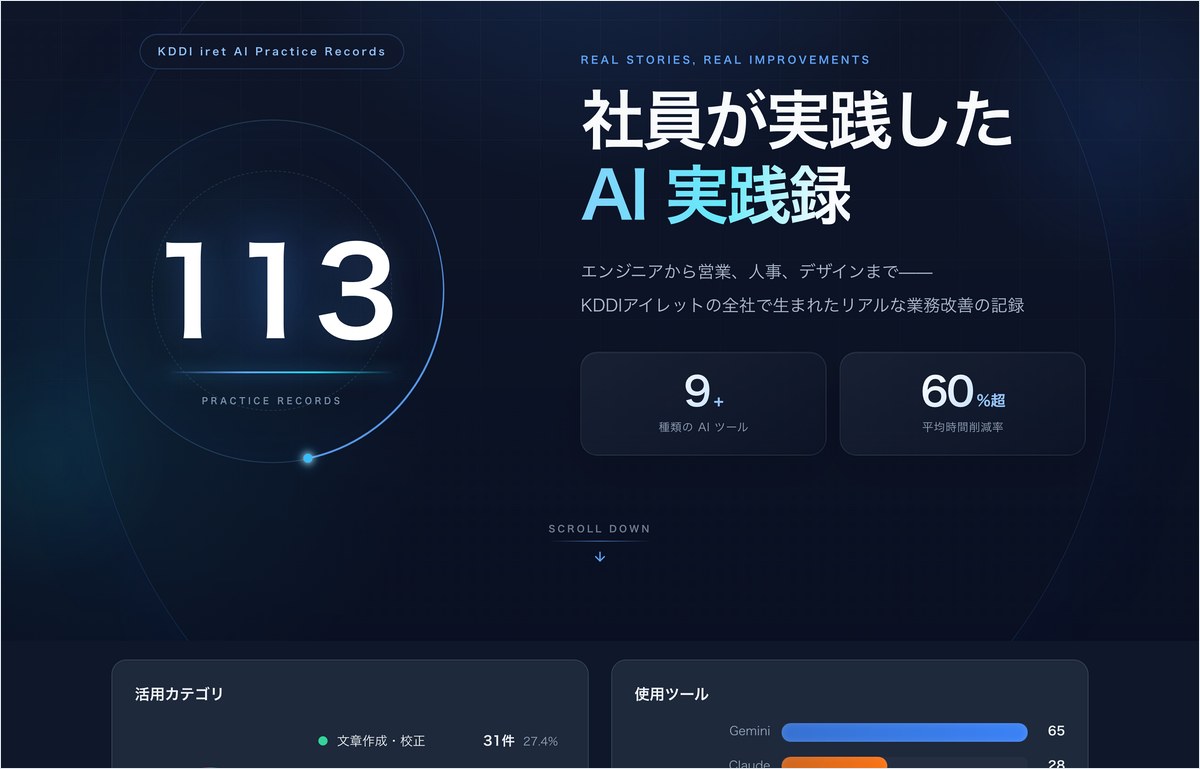Click the 文章作成・校正 category row

point(438,741)
